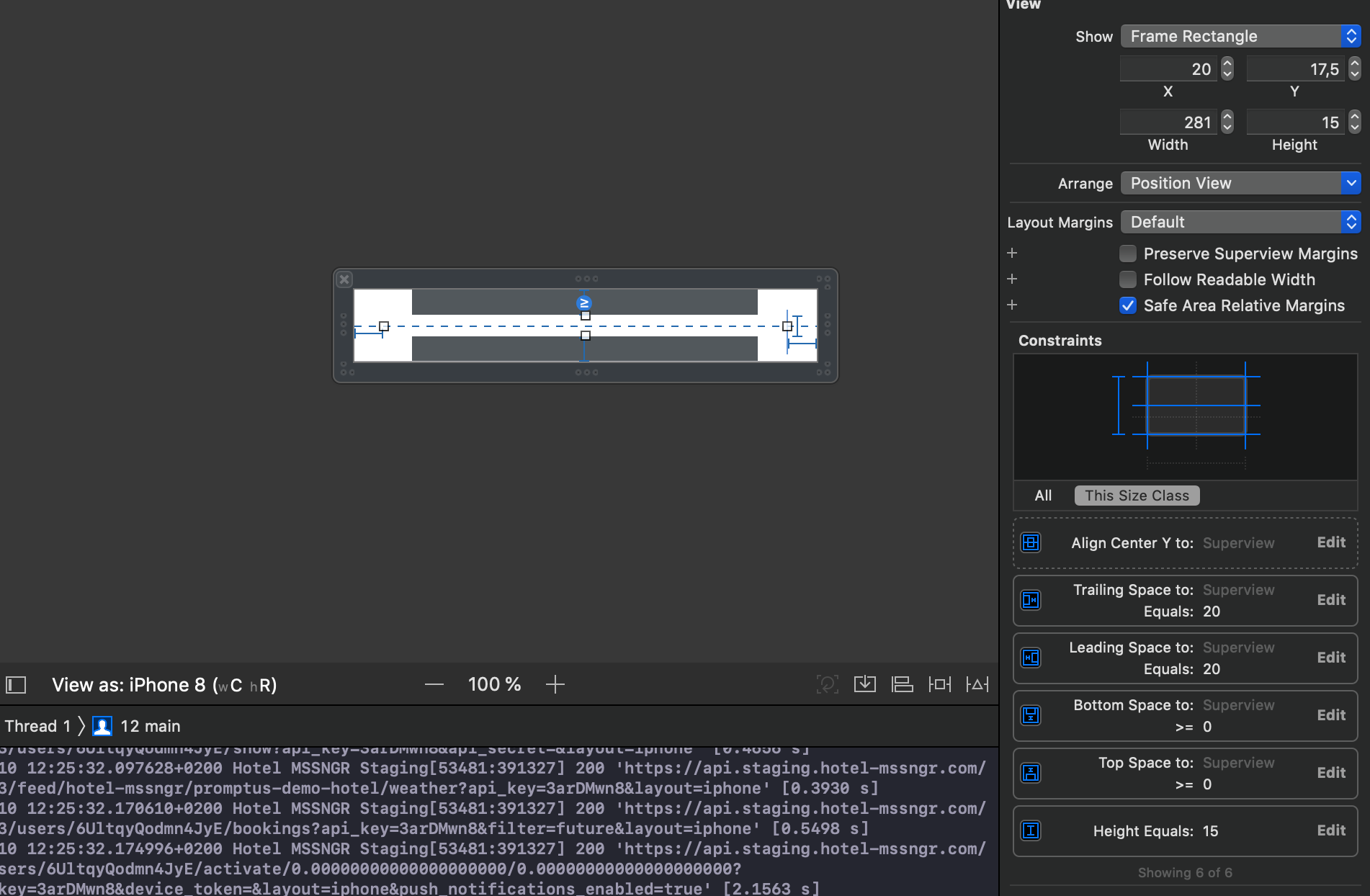Edit the Height Equals 15 constraint
Screen dimensions: 1370x896
click(x=1331, y=830)
